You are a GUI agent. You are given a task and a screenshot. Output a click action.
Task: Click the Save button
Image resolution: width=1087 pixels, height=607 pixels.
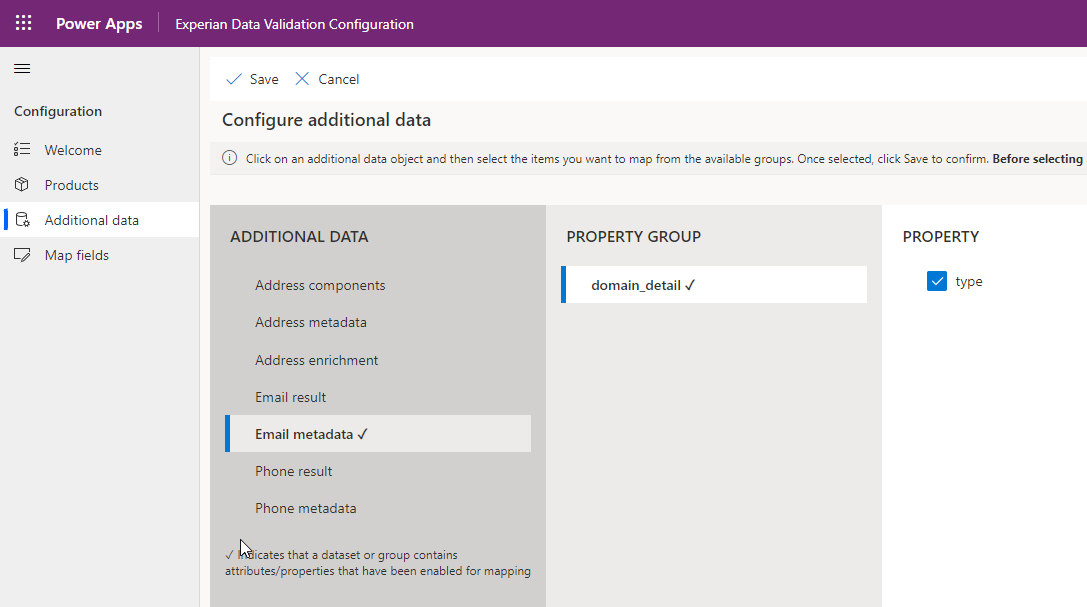[251, 78]
